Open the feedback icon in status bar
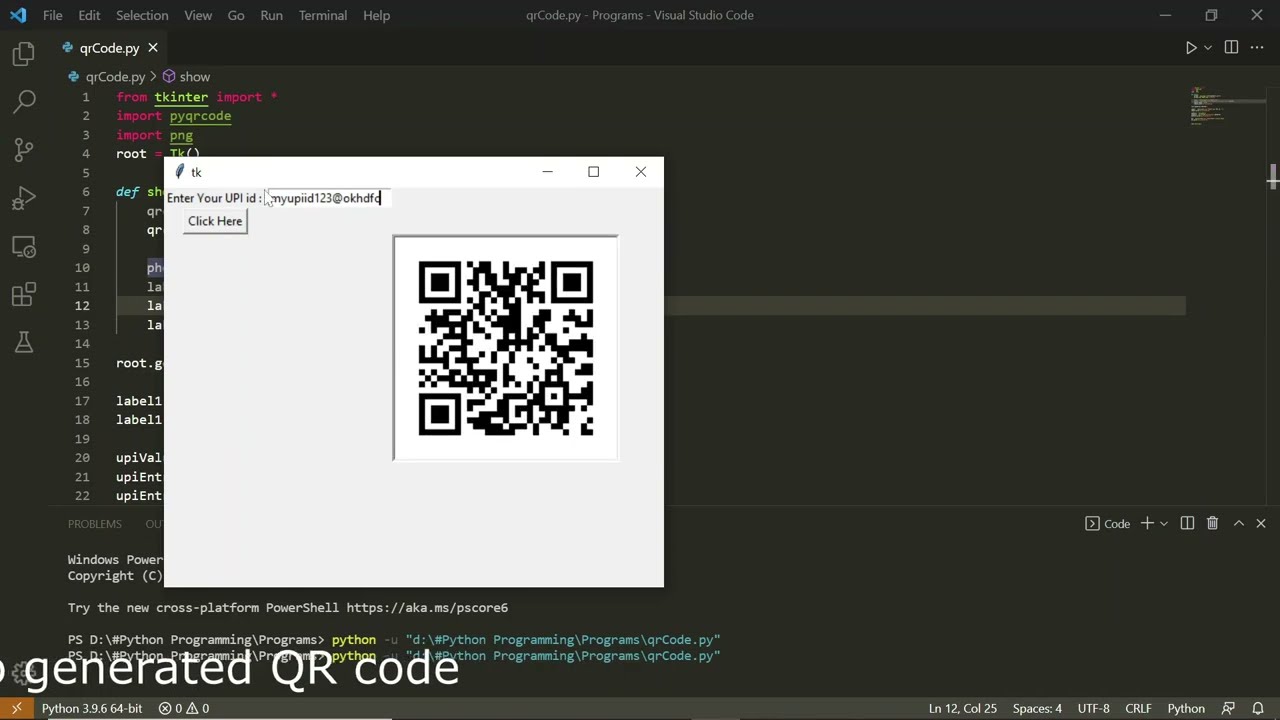 [1229, 708]
